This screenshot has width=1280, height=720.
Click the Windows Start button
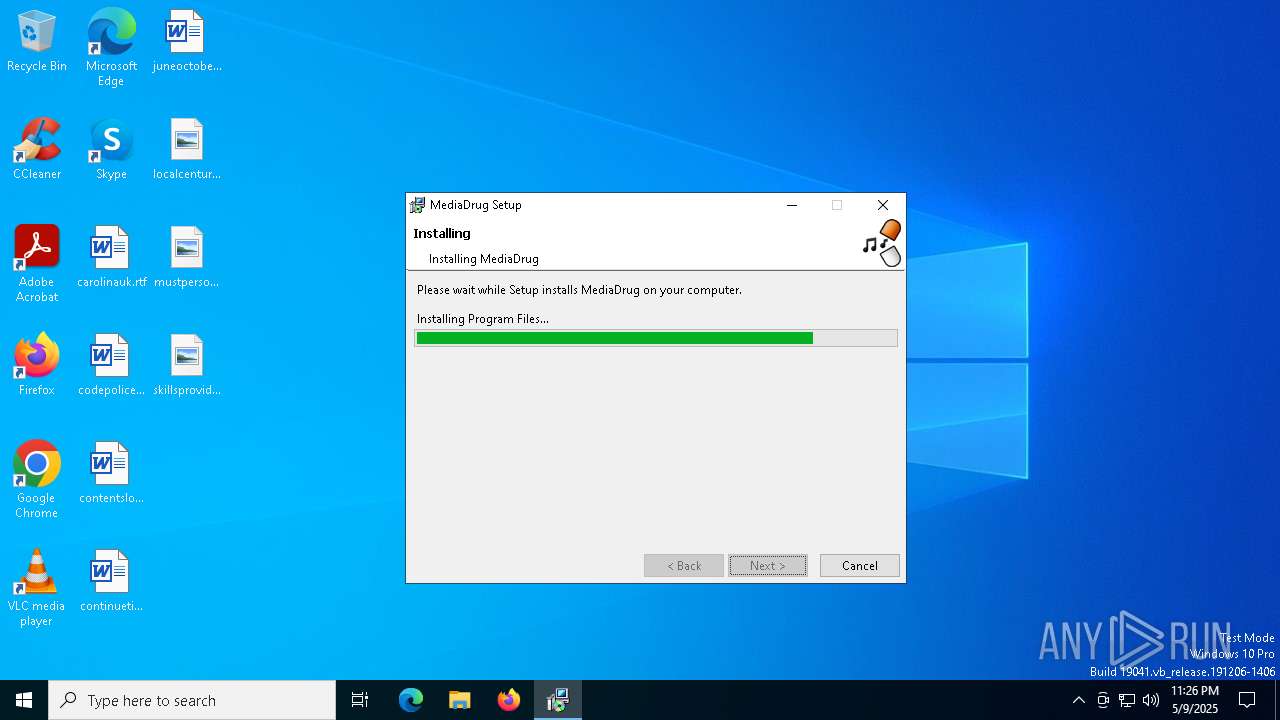coord(24,700)
